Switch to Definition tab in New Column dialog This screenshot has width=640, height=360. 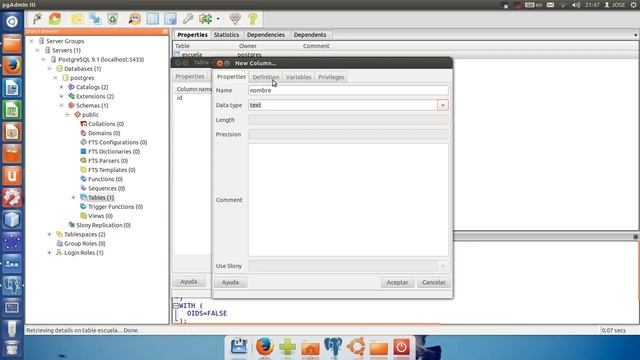coord(266,77)
